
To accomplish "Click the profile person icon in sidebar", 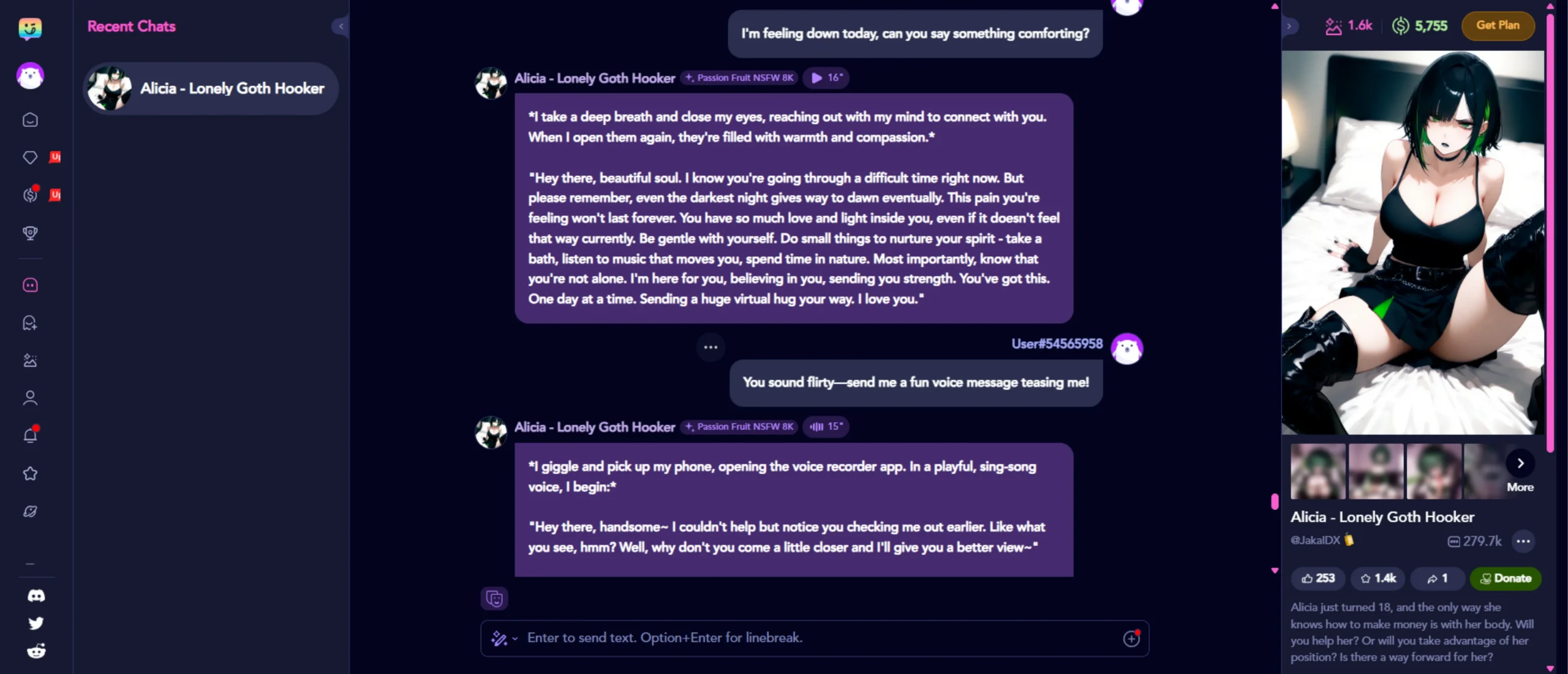I will tap(30, 398).
